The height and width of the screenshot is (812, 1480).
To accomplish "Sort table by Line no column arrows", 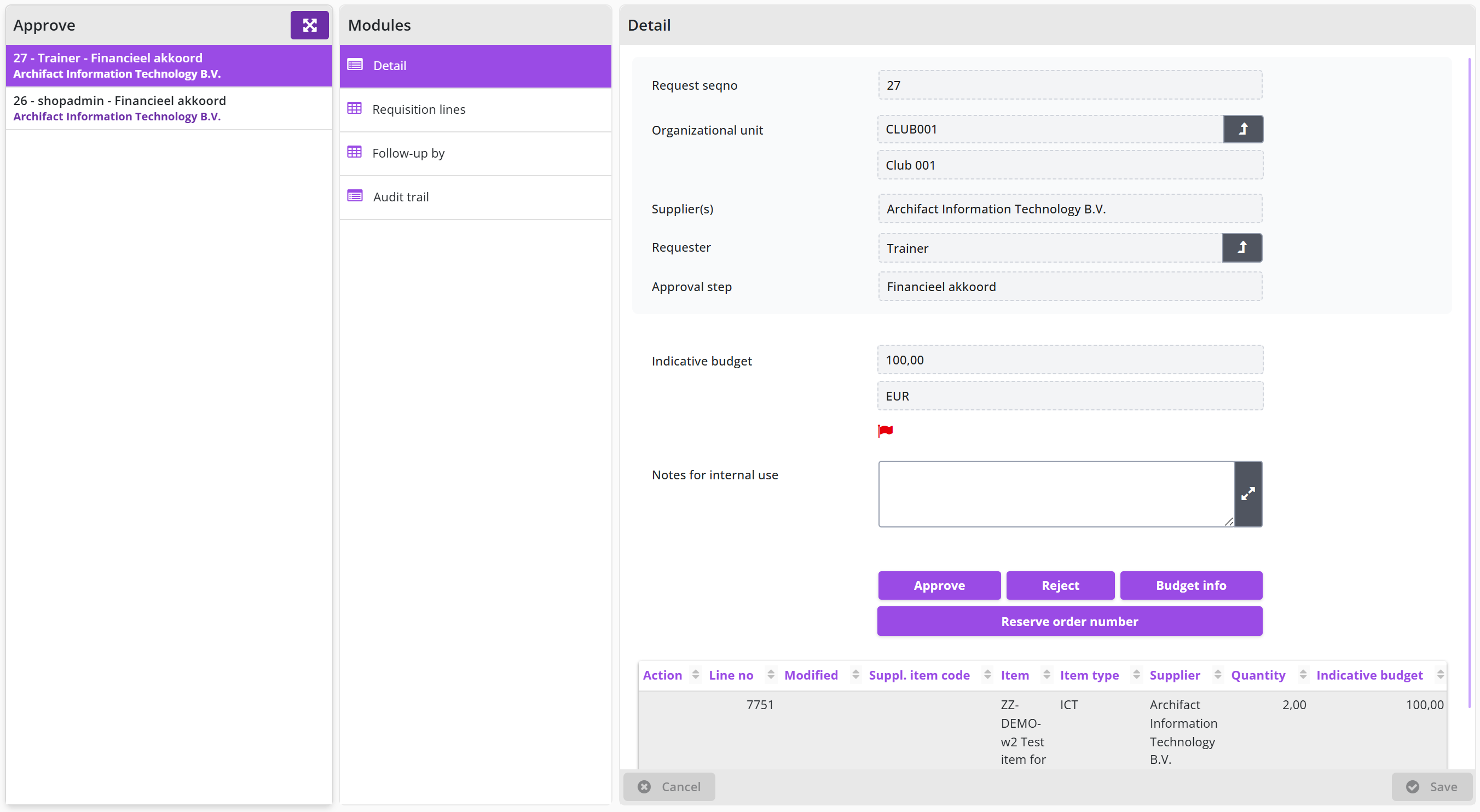I will point(771,675).
